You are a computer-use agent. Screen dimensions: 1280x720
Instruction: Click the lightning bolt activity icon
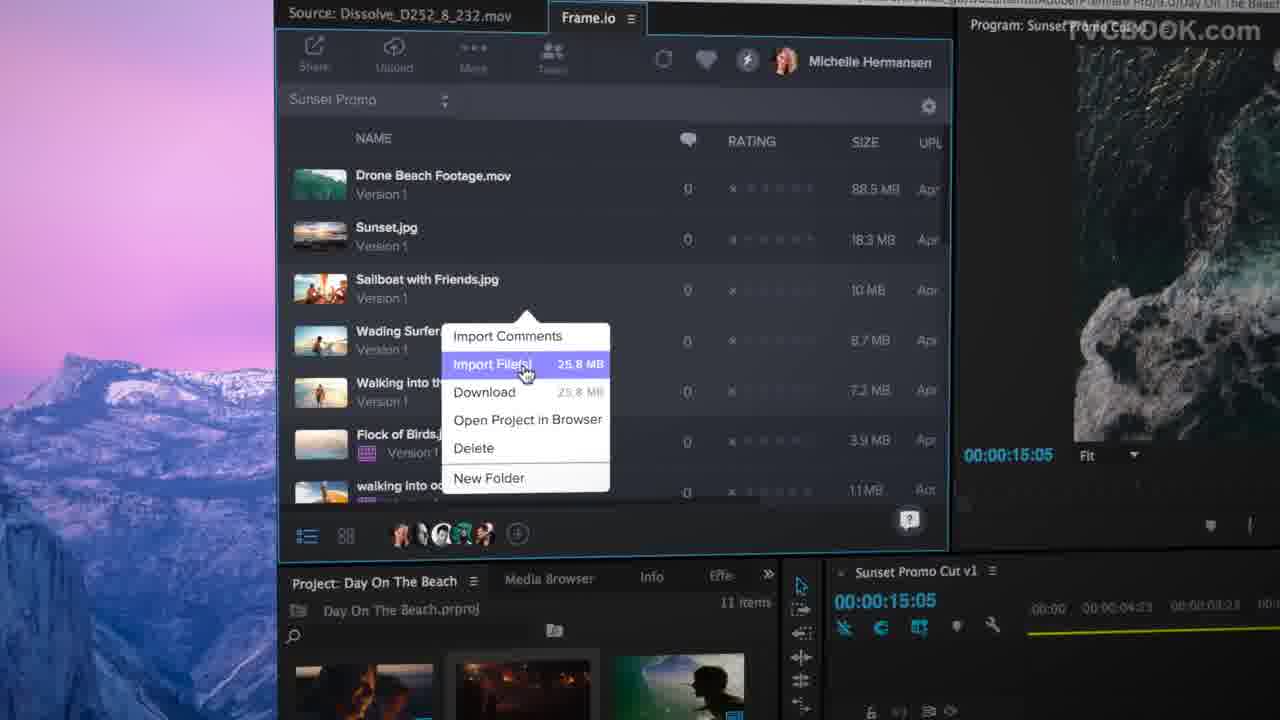[747, 61]
